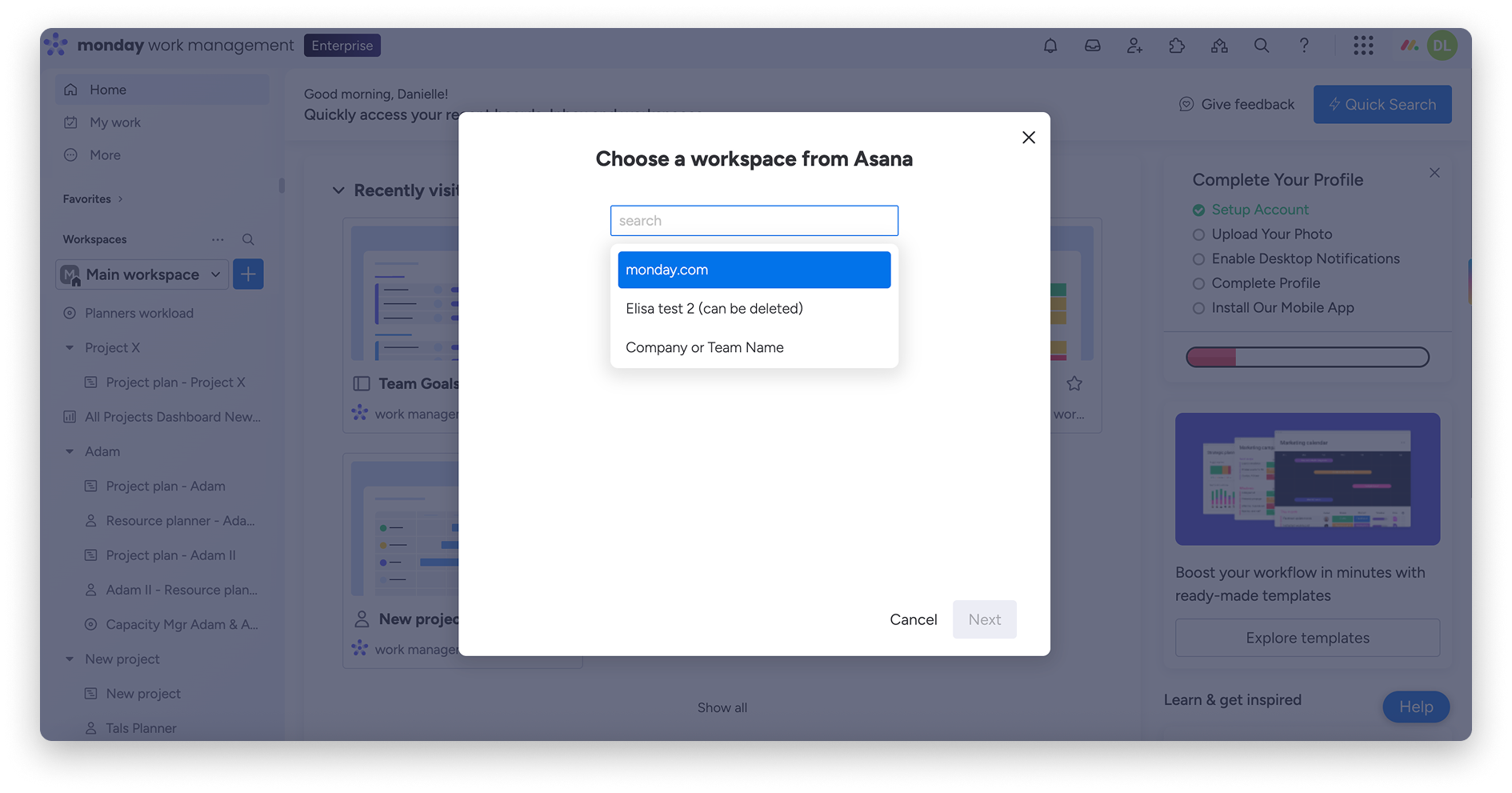This screenshot has height=793, width=1512.
Task: Open the Main workspace dropdown
Action: 142,274
